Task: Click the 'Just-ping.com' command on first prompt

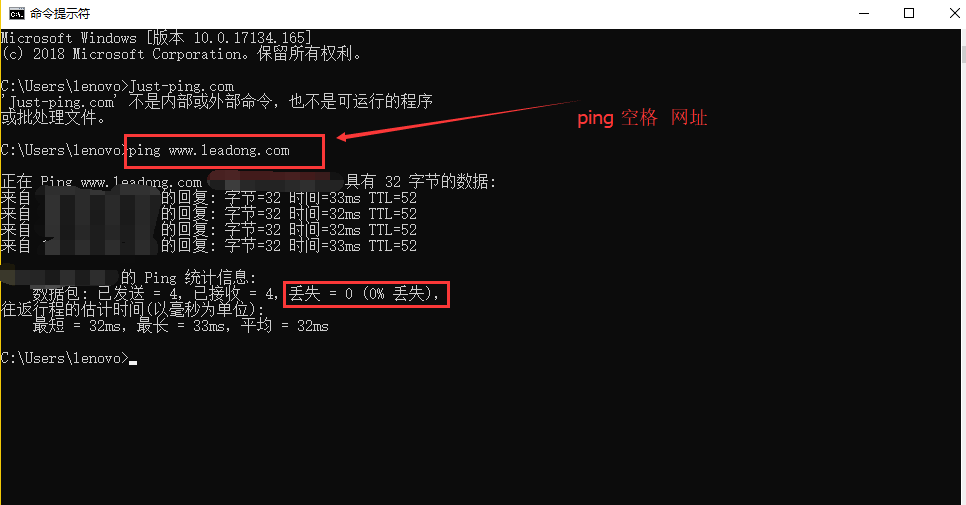Action: point(182,87)
